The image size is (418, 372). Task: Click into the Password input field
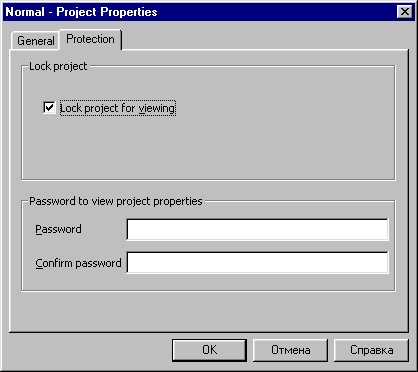click(x=257, y=229)
